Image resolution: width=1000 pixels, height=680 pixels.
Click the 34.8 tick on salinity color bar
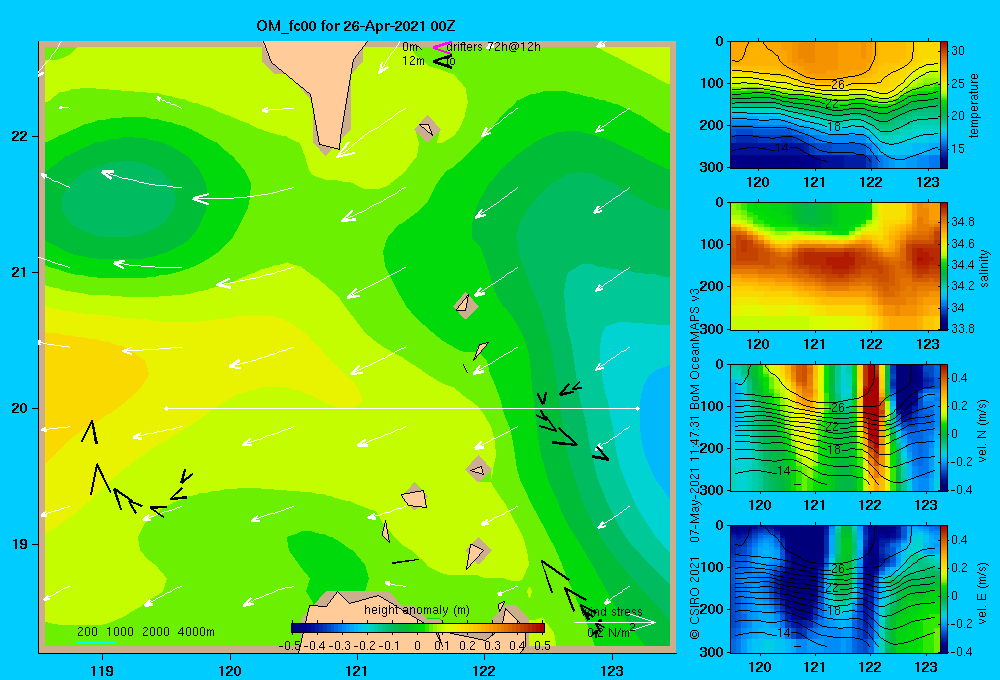963,221
